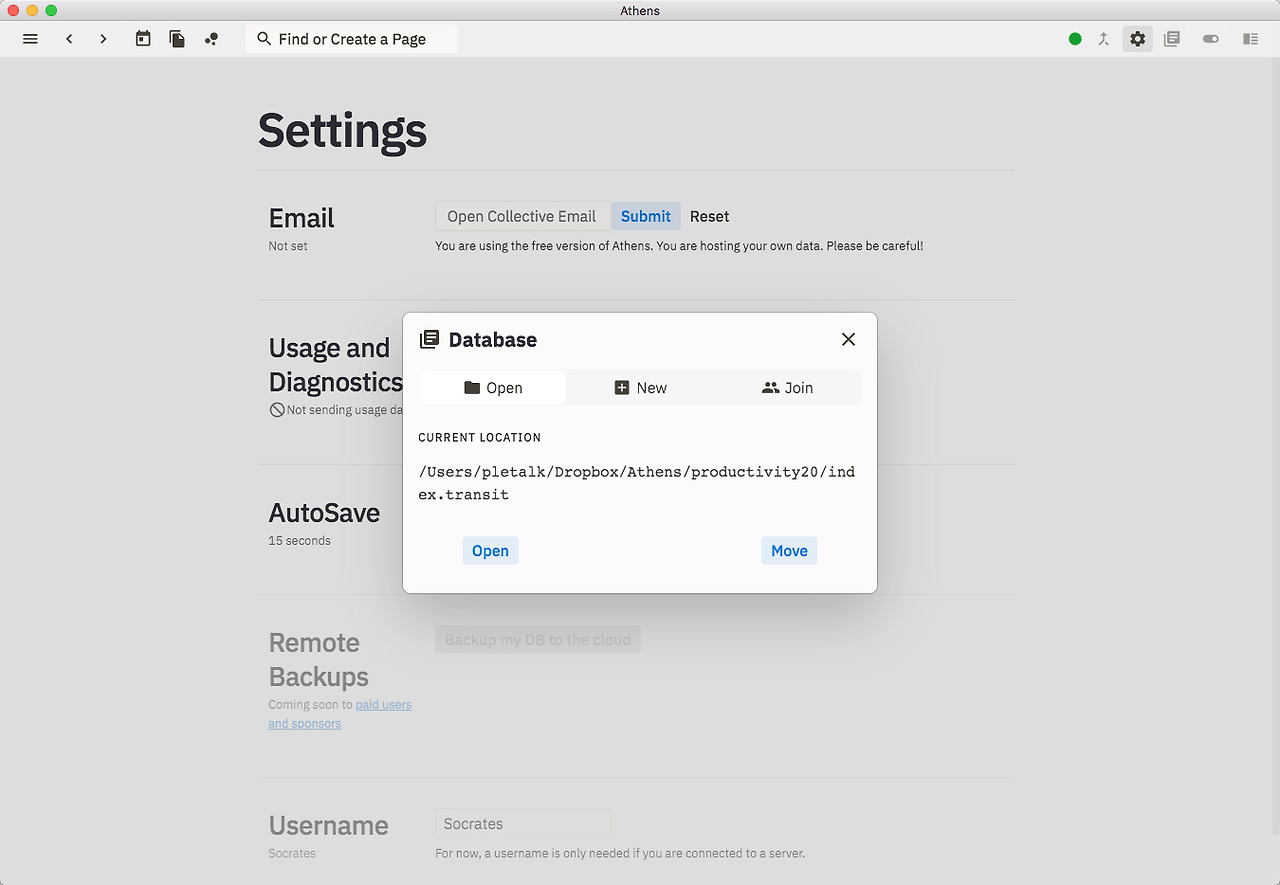Focus the Find or Create a Page field
The width and height of the screenshot is (1280, 885).
pyautogui.click(x=352, y=39)
